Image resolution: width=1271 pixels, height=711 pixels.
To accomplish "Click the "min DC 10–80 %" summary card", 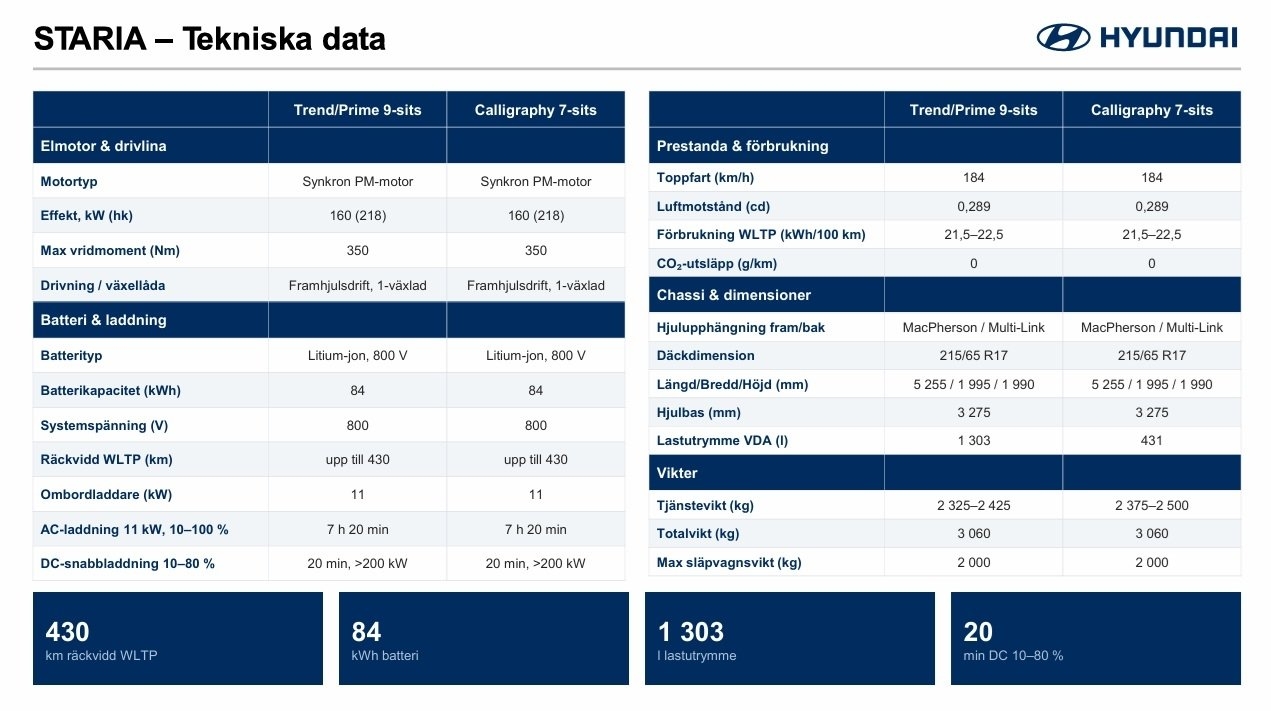I will [1096, 638].
